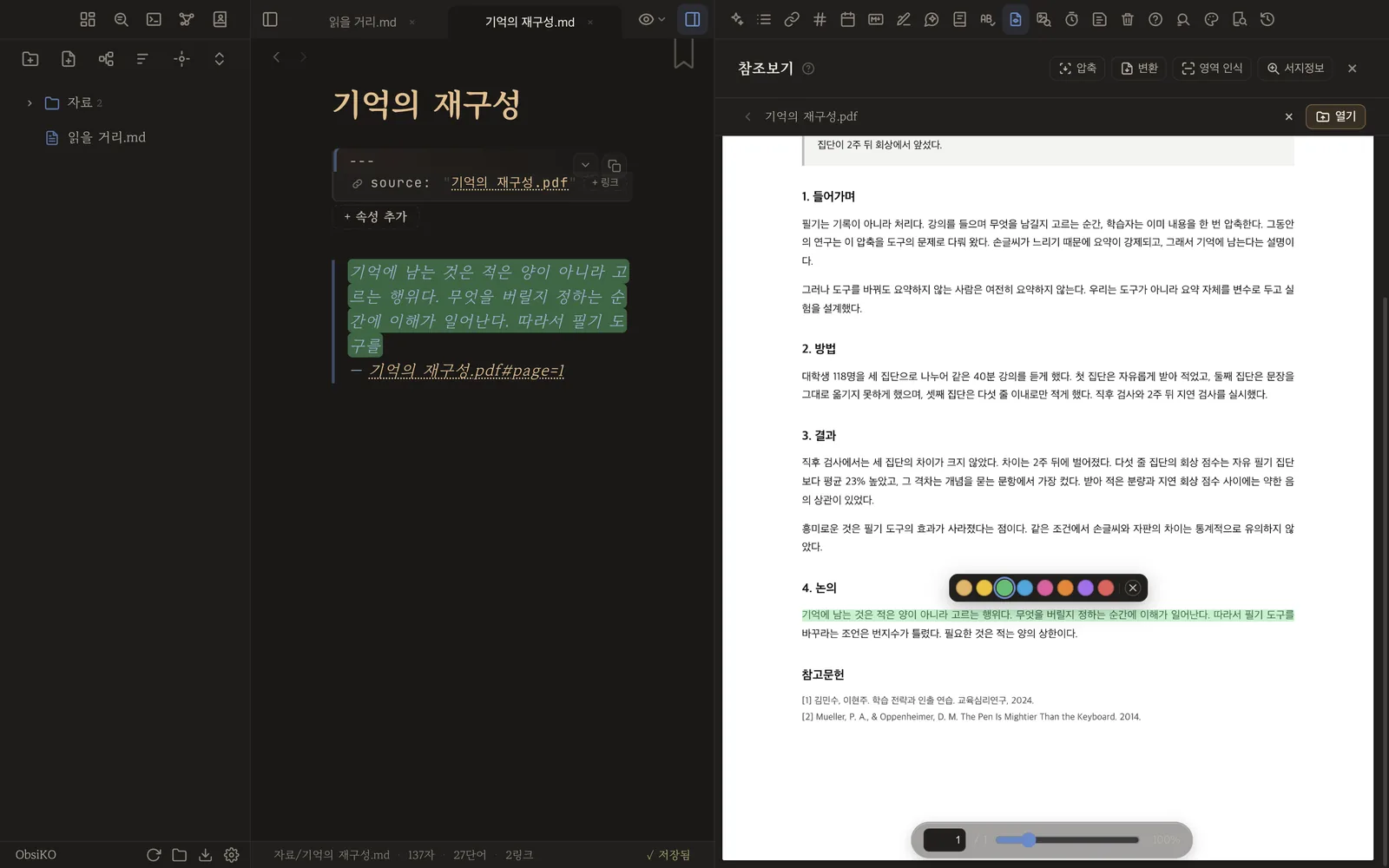Follow the 기억의 재구성.pdf#page=1 link

click(466, 371)
